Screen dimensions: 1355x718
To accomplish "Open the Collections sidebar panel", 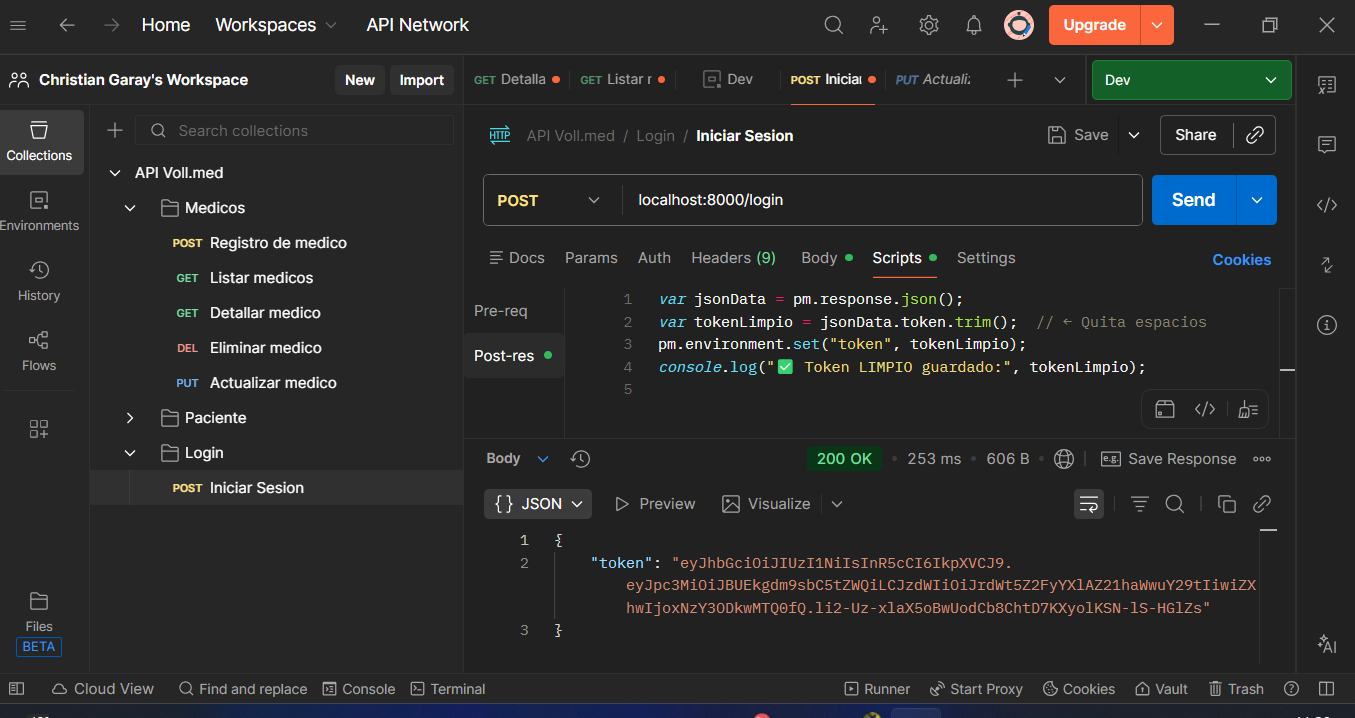I will (39, 141).
